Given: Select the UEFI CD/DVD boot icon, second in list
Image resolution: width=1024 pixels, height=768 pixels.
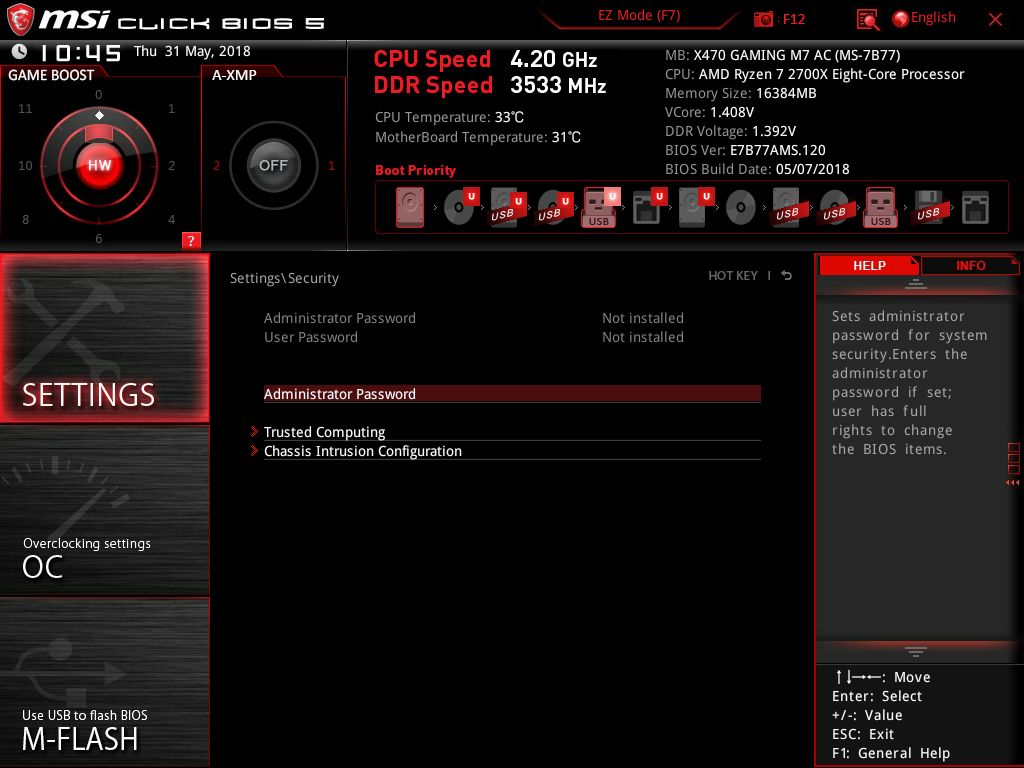Looking at the screenshot, I should tap(461, 206).
